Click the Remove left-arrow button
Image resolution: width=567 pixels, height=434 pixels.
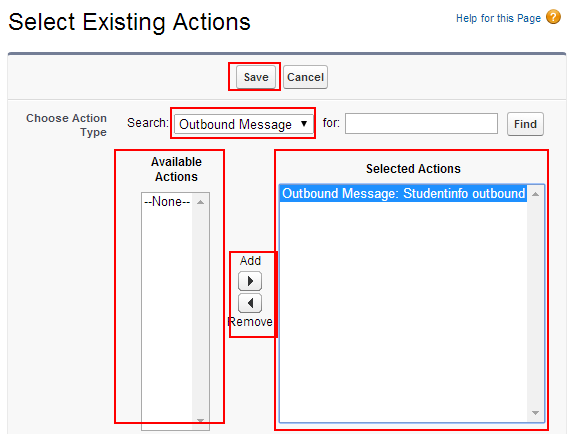tap(250, 303)
